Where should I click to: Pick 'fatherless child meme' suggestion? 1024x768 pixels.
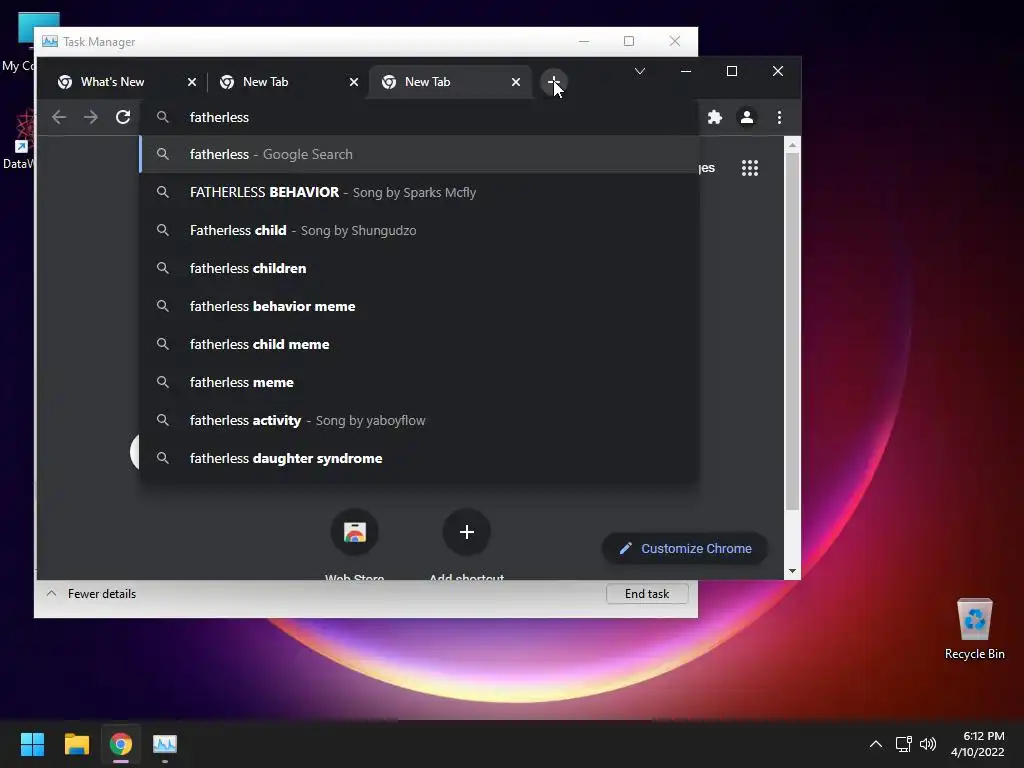[419, 344]
